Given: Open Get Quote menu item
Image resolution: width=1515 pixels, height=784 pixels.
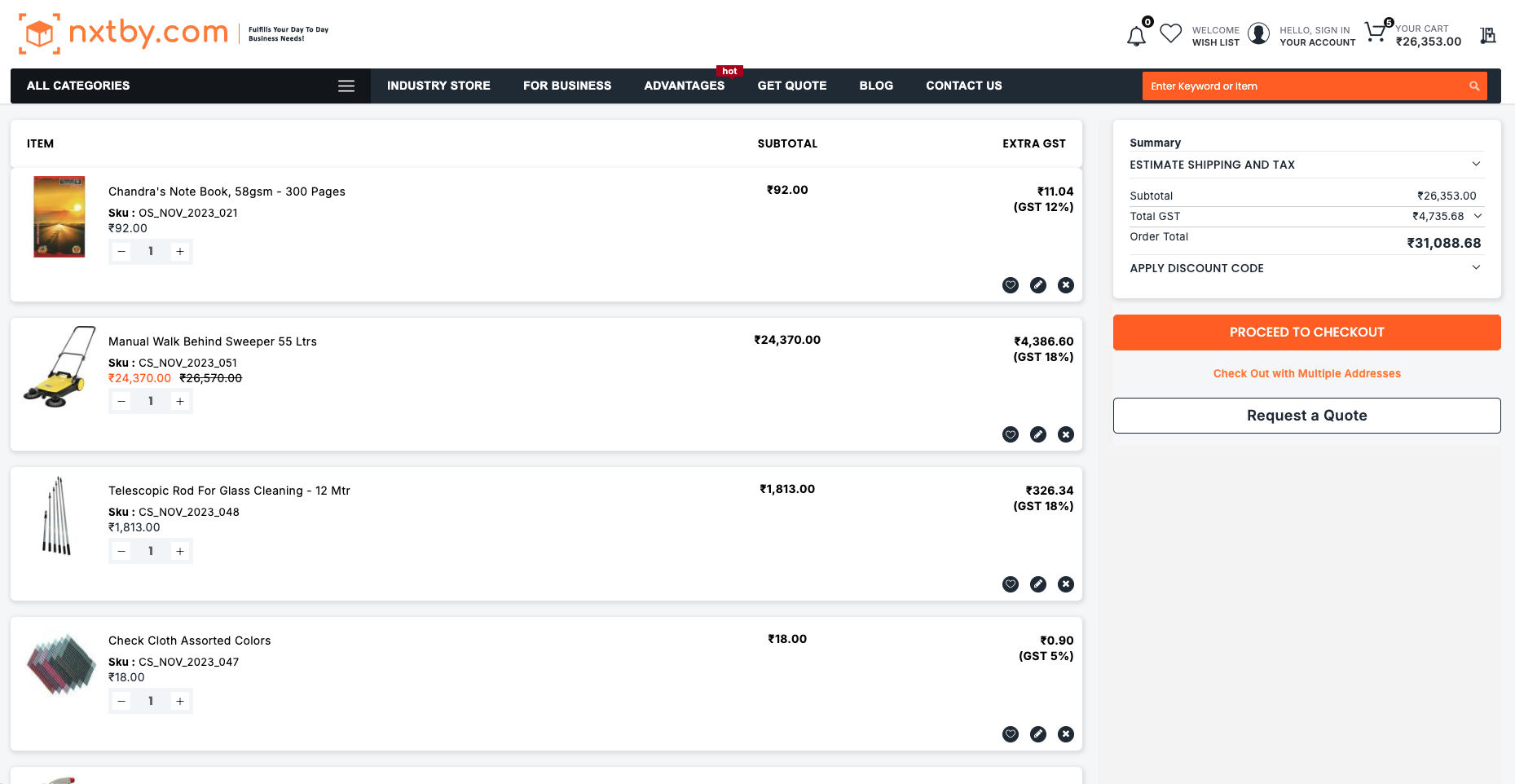Looking at the screenshot, I should [792, 86].
